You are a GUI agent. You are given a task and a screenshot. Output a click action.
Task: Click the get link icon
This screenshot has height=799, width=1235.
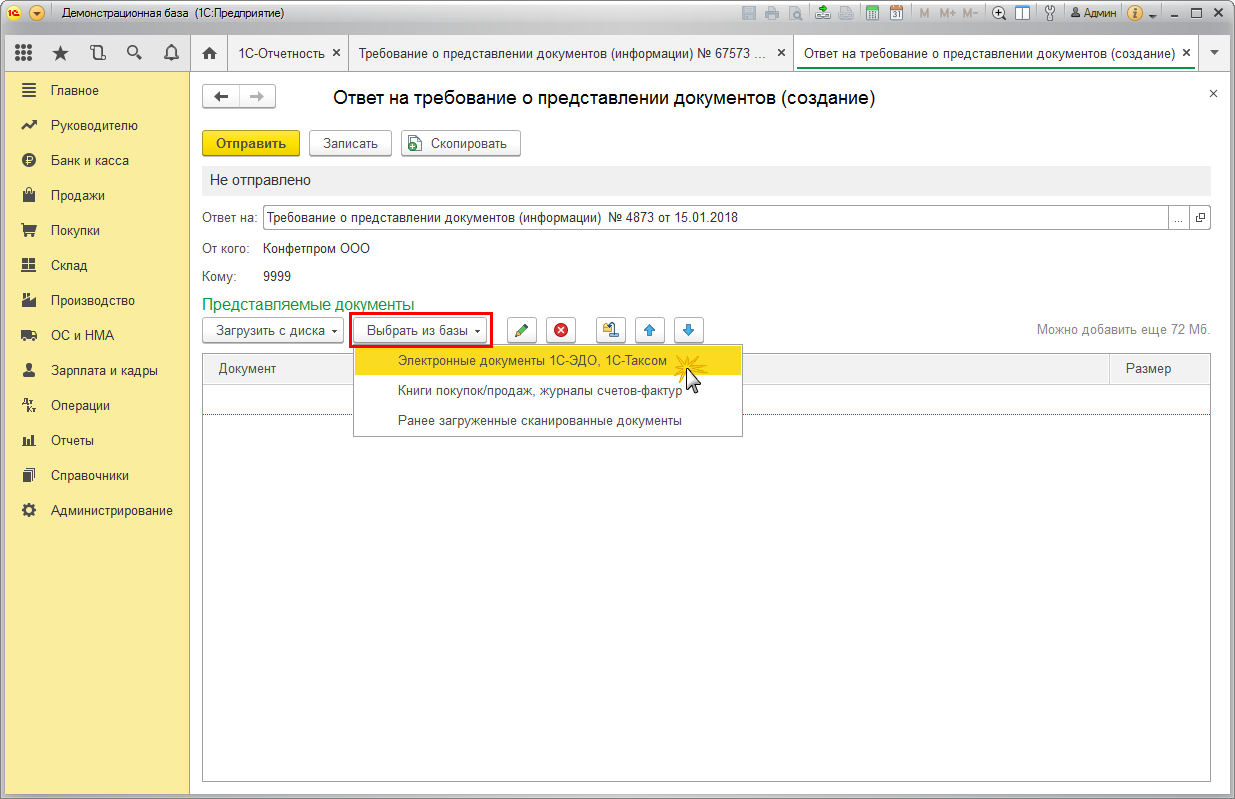pyautogui.click(x=823, y=14)
